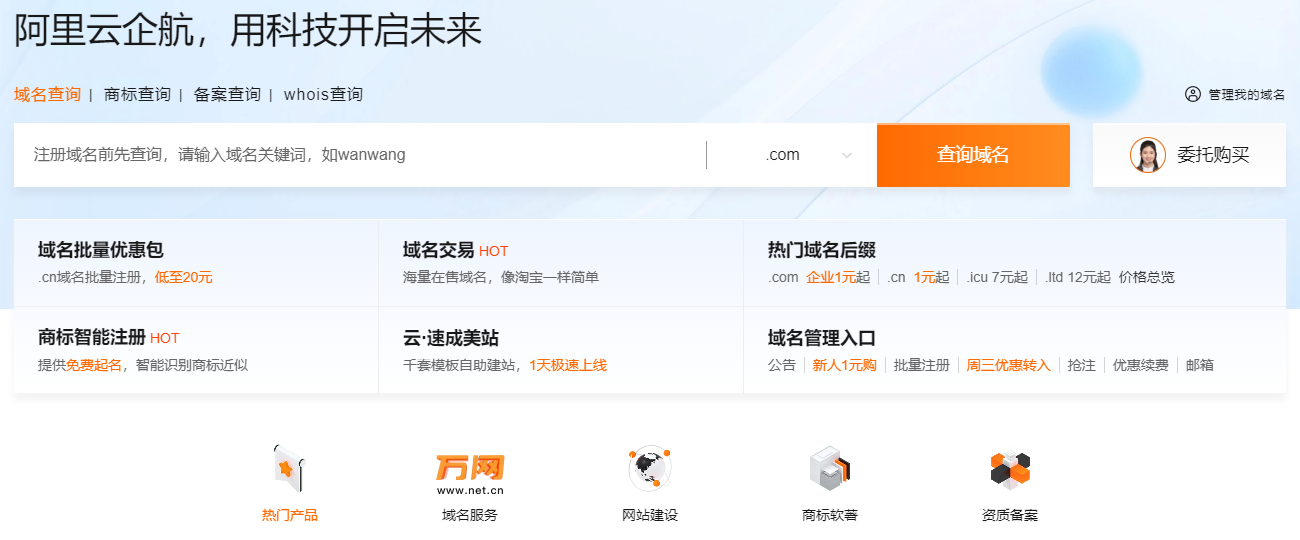Select the 网站建设 label

650,515
